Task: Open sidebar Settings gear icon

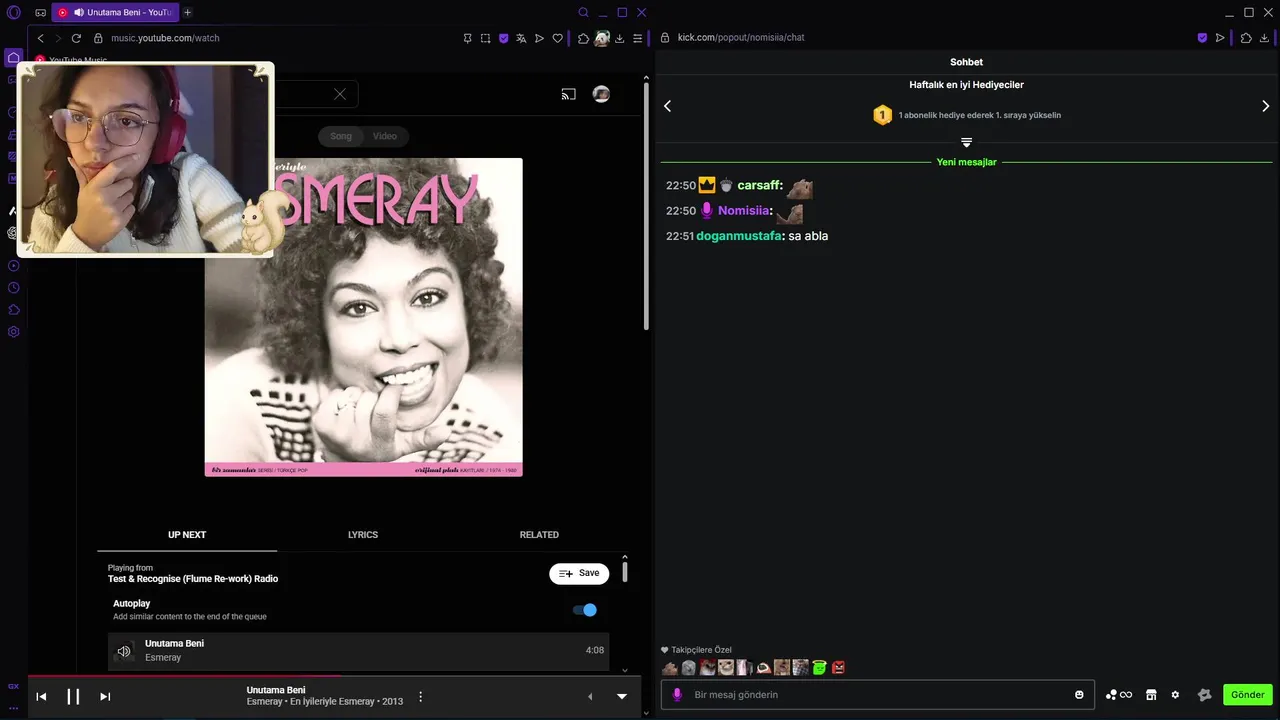Action: point(13,332)
